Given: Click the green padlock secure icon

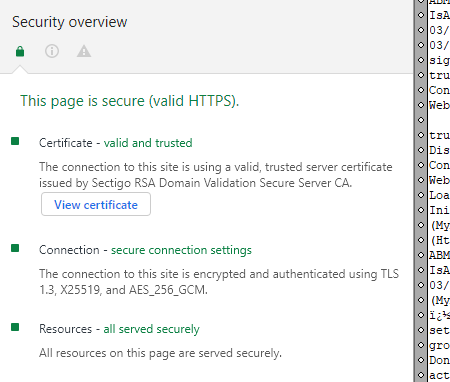Looking at the screenshot, I should coord(20,51).
